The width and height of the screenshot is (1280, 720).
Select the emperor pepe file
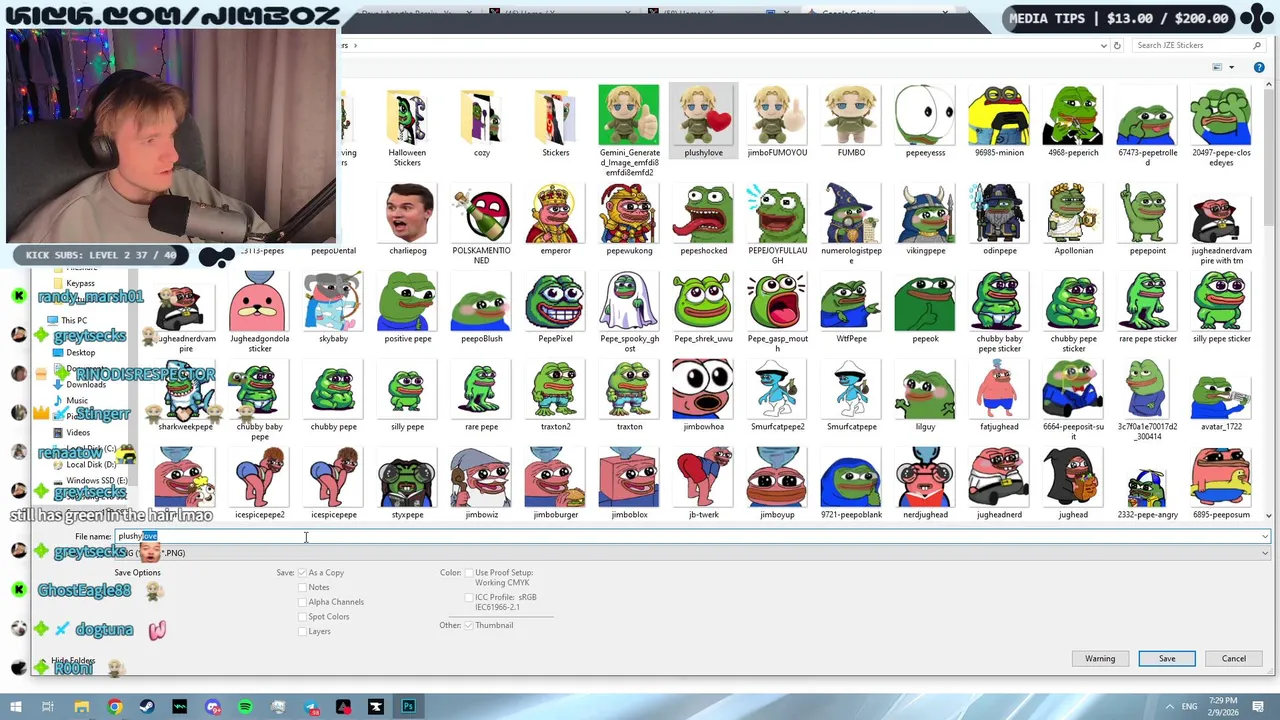pos(555,213)
